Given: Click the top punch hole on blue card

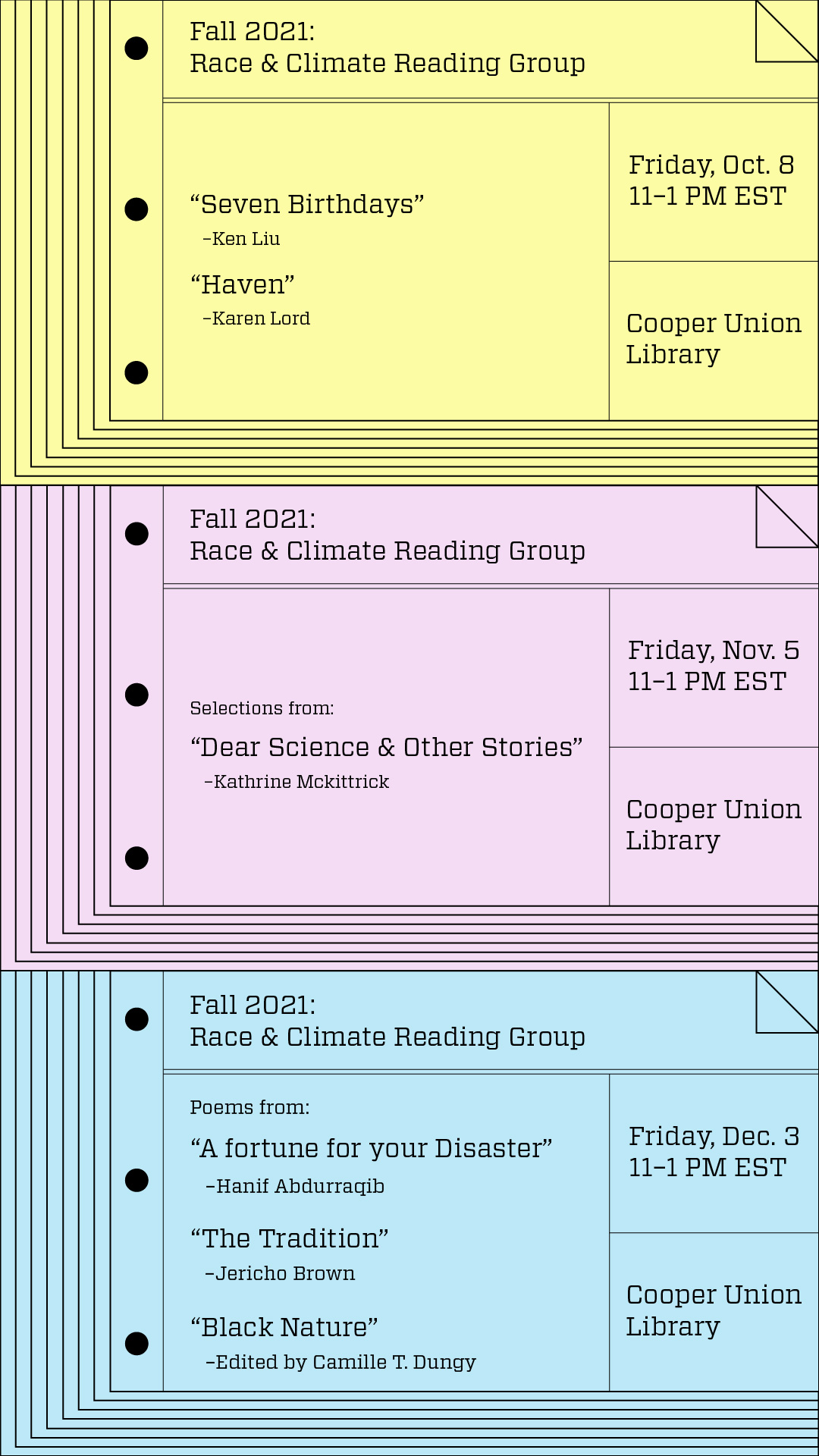Looking at the screenshot, I should point(136,1019).
